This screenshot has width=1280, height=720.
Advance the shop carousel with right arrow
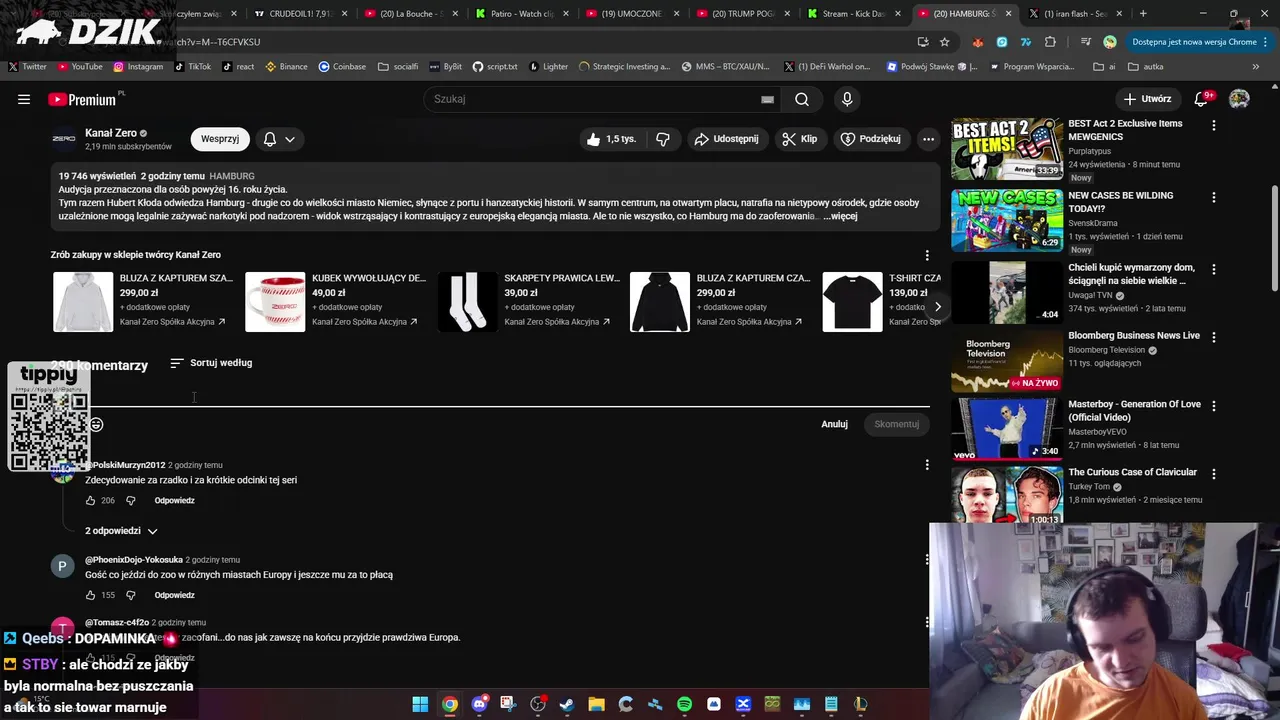click(x=937, y=307)
